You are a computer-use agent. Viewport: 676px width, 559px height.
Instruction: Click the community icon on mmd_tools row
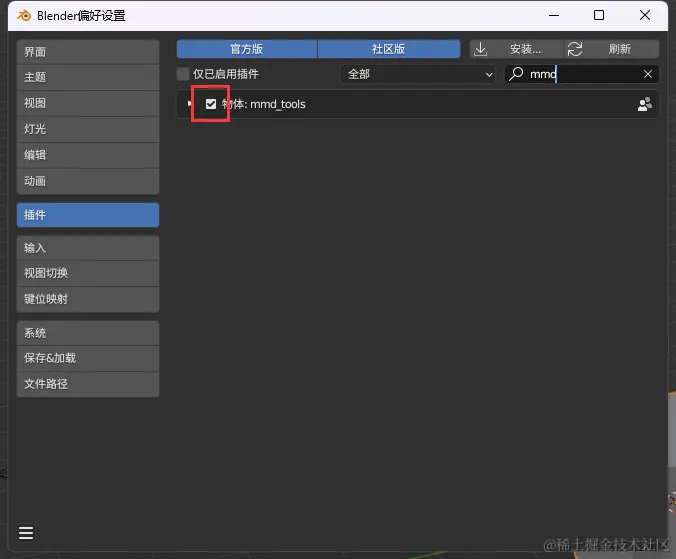coord(645,104)
